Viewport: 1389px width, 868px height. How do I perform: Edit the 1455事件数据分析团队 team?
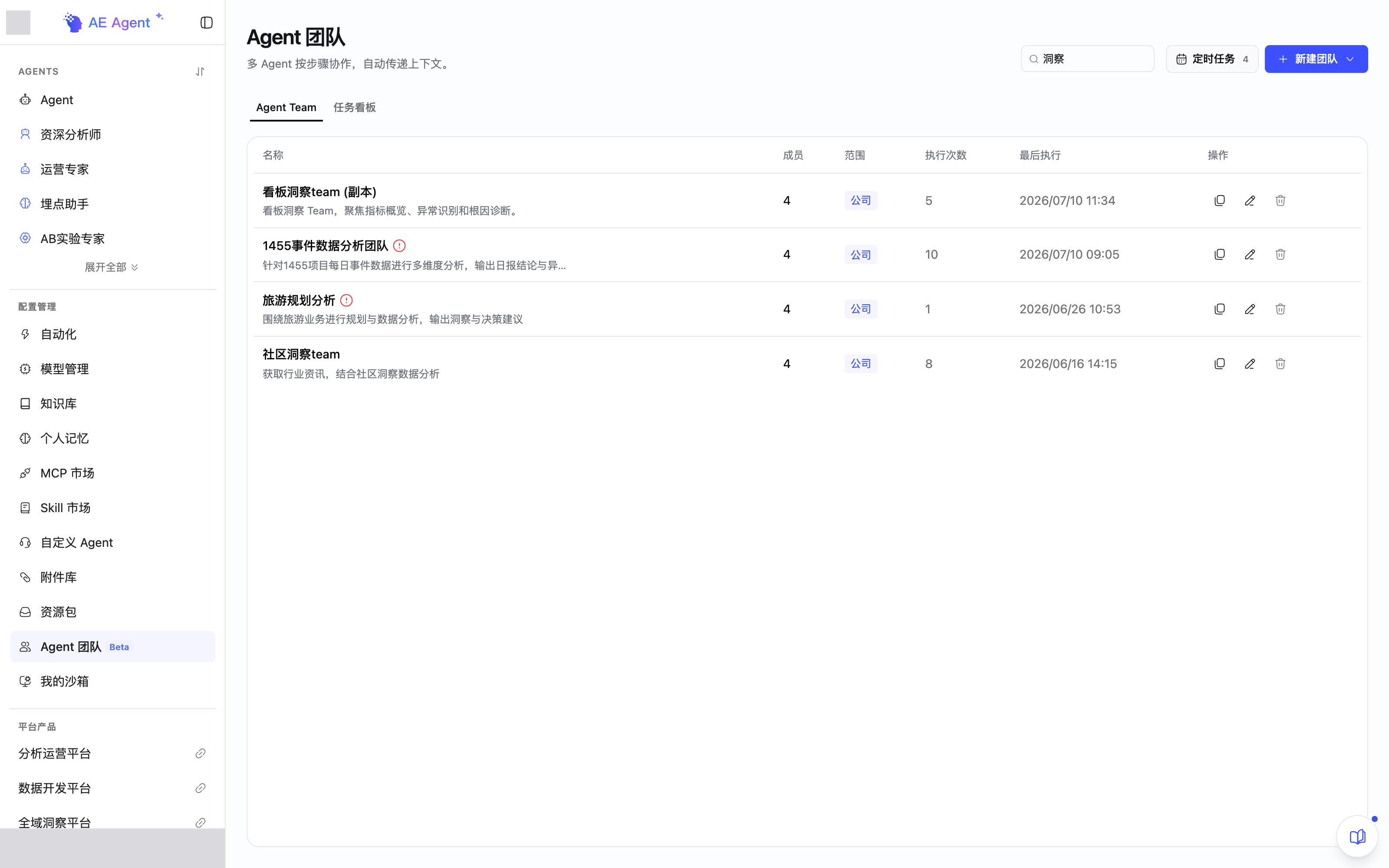(x=1250, y=254)
